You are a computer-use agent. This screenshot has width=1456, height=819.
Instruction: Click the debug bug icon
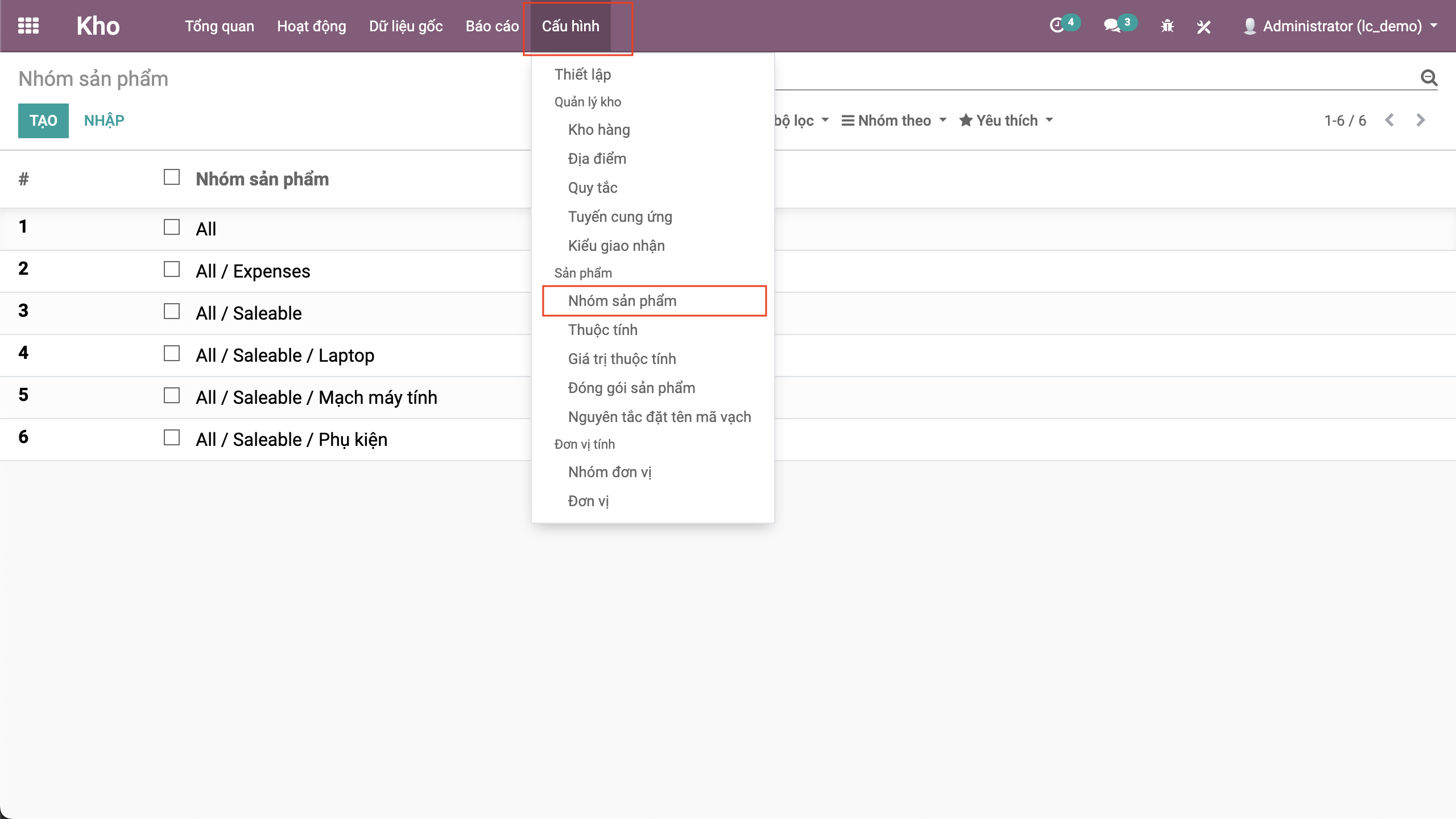coord(1167,26)
